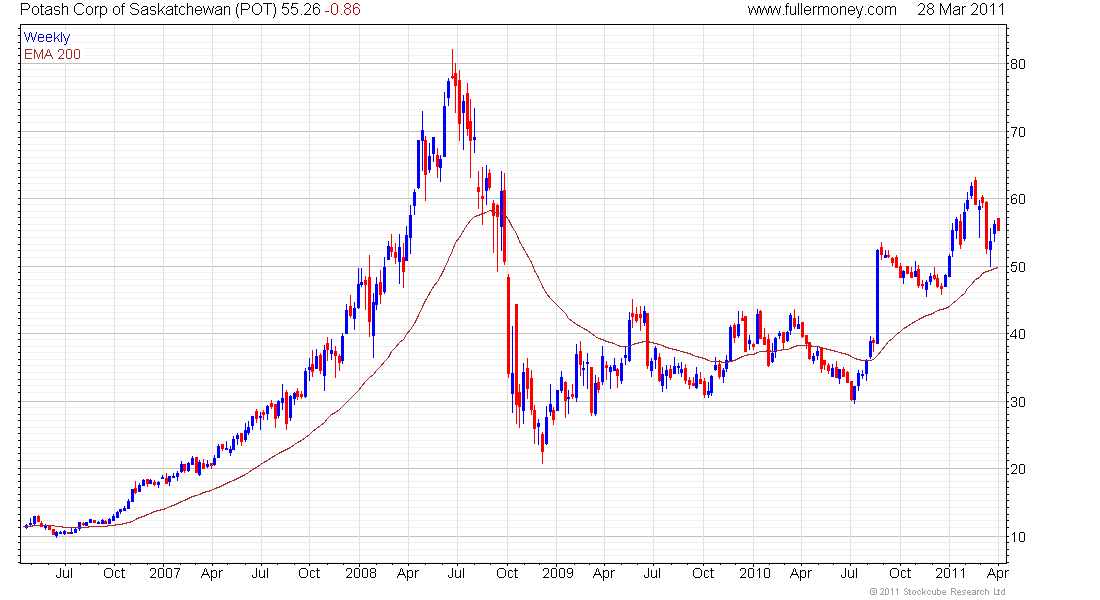Image resolution: width=1100 pixels, height=600 pixels.
Task: Click the 2011 year label on time axis
Action: [951, 573]
